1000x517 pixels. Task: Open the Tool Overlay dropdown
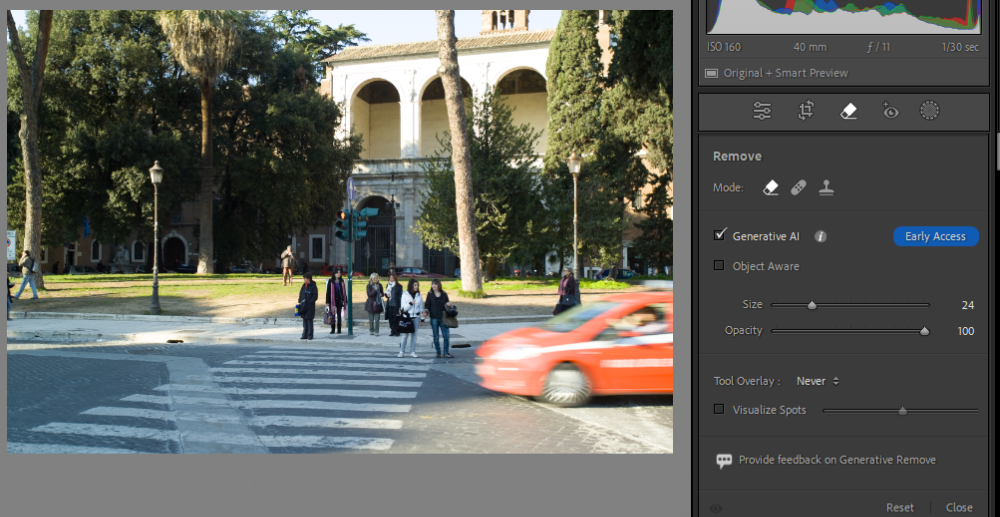tap(818, 381)
